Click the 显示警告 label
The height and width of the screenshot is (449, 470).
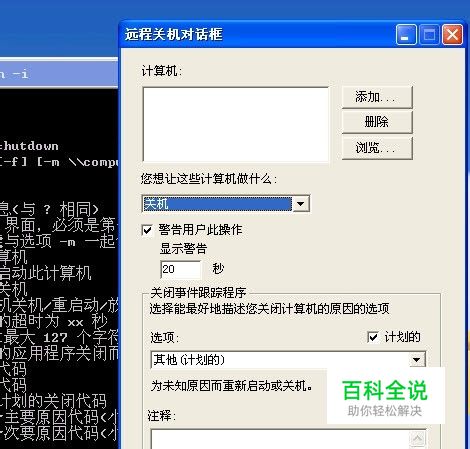pyautogui.click(x=184, y=249)
